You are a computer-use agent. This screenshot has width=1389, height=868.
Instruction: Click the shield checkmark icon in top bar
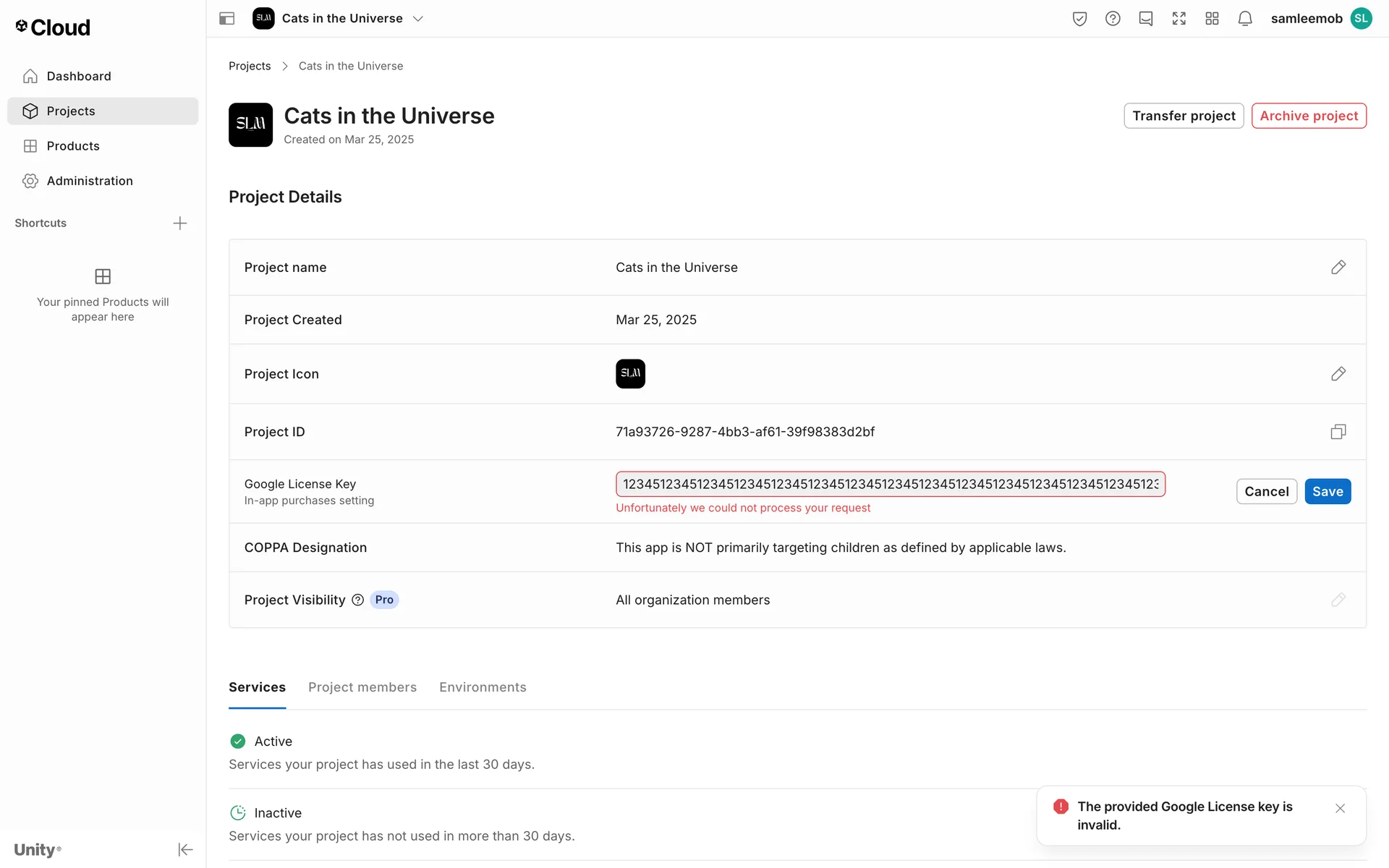pyautogui.click(x=1079, y=19)
